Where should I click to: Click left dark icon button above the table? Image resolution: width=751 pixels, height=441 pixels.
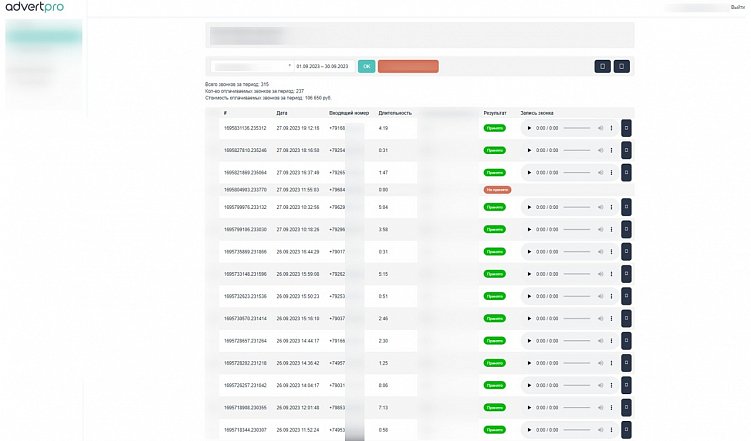pos(603,67)
